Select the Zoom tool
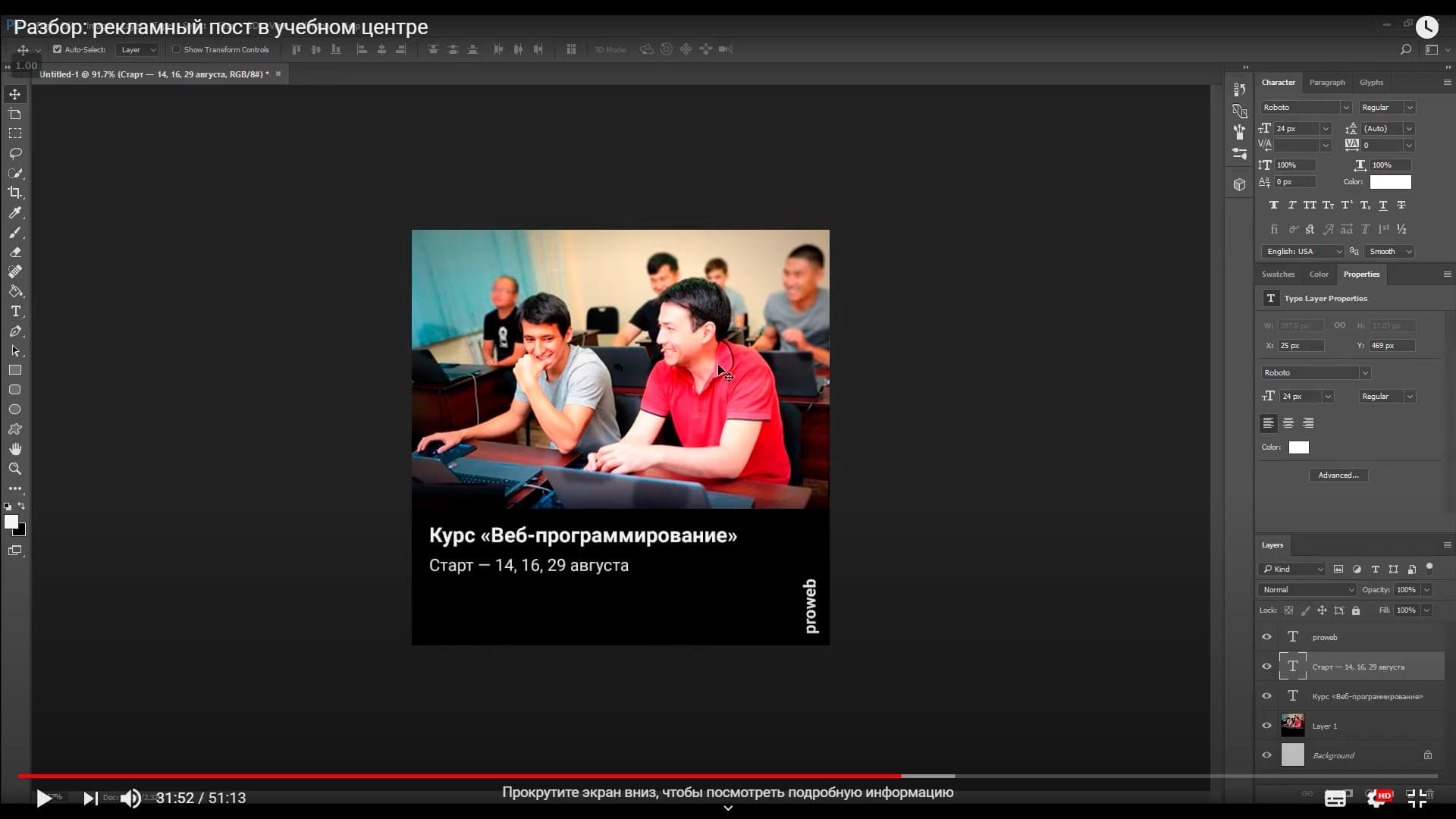 (x=15, y=469)
